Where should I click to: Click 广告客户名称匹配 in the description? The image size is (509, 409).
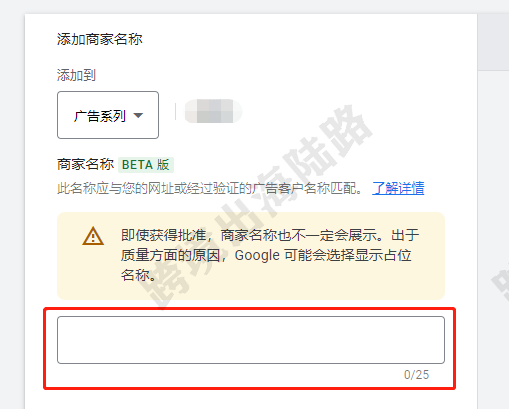tap(304, 188)
